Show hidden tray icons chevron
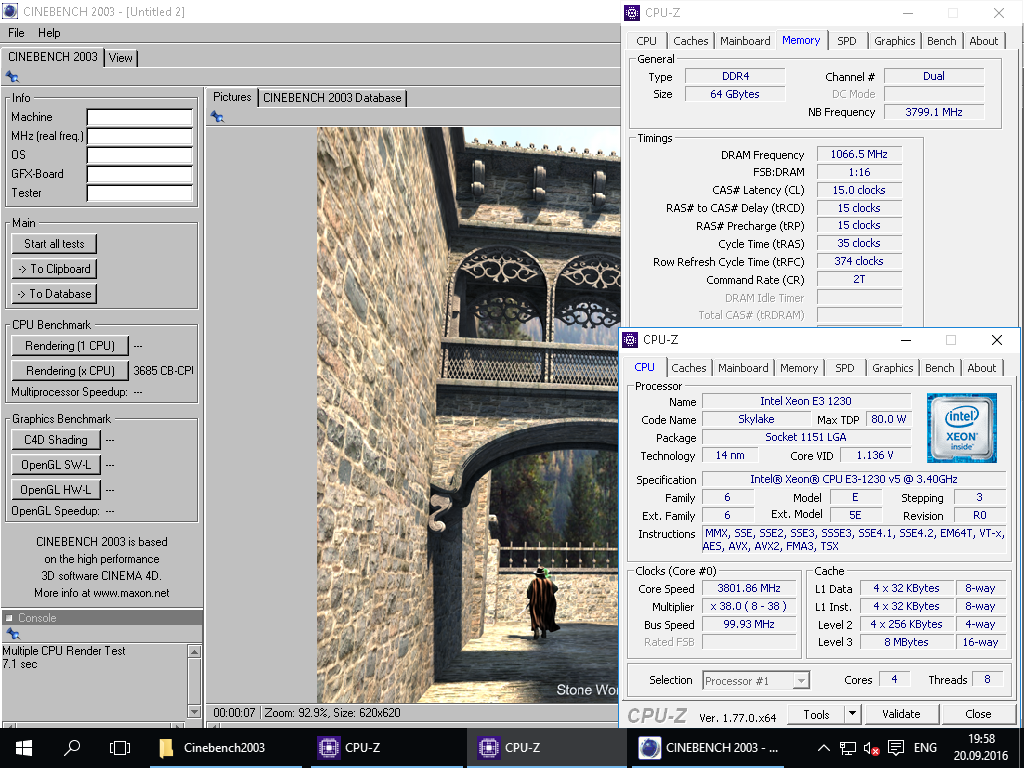 click(x=824, y=748)
